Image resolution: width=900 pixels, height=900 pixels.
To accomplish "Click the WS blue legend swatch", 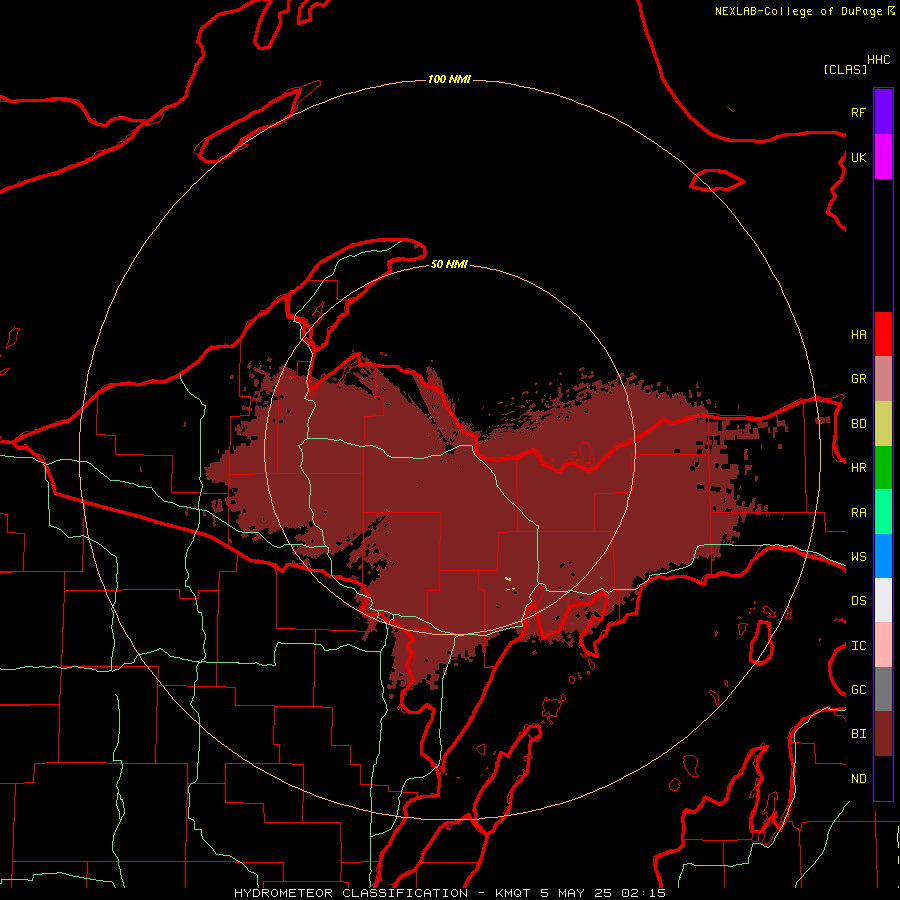I will 883,556.
